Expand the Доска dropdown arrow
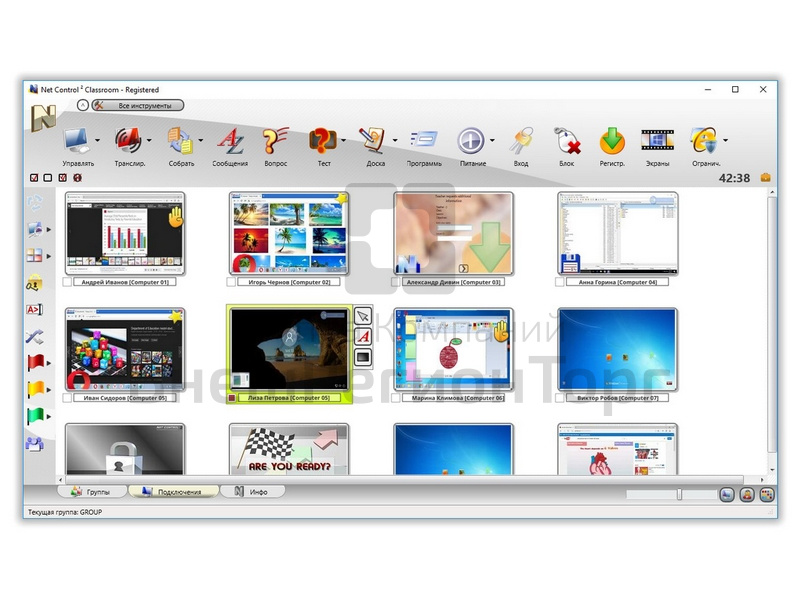800x600 pixels. pyautogui.click(x=395, y=140)
